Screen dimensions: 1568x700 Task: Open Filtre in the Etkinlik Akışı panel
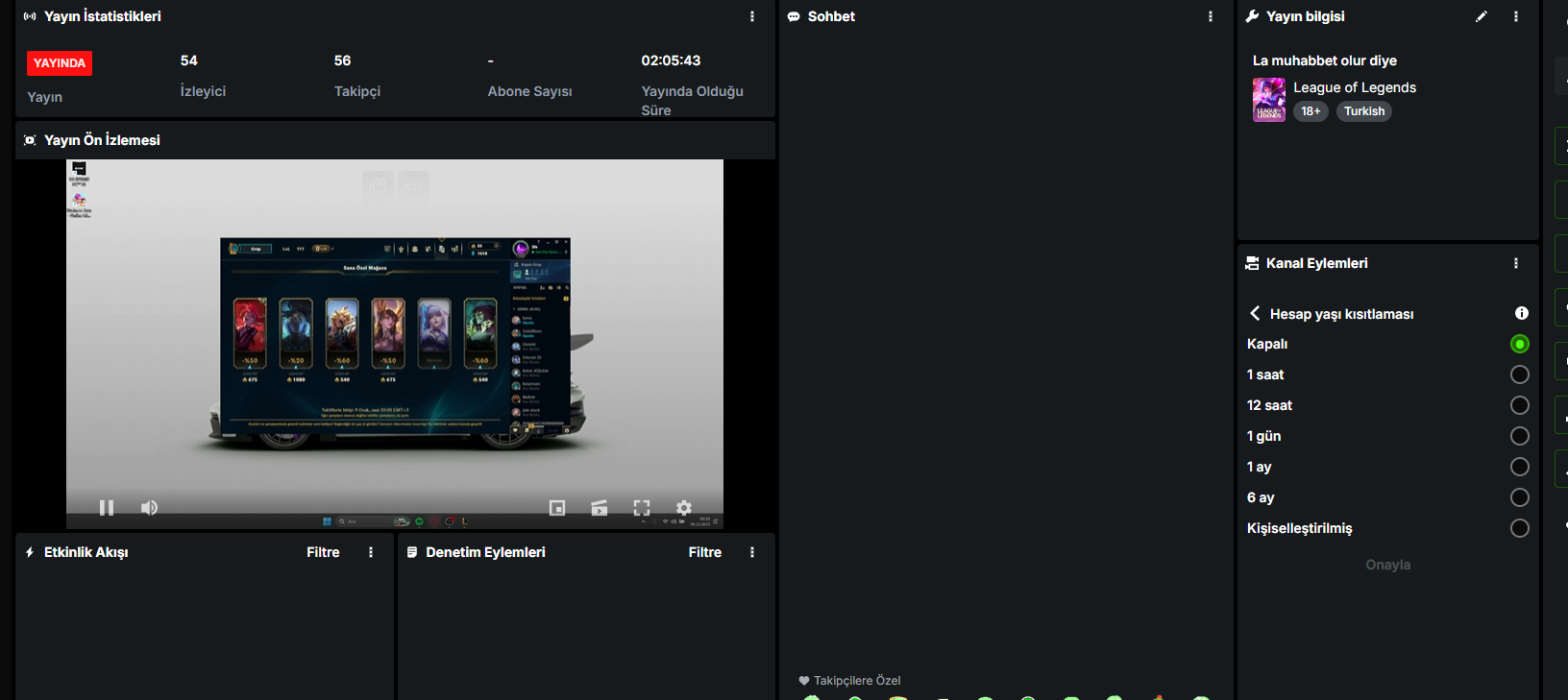(x=323, y=552)
